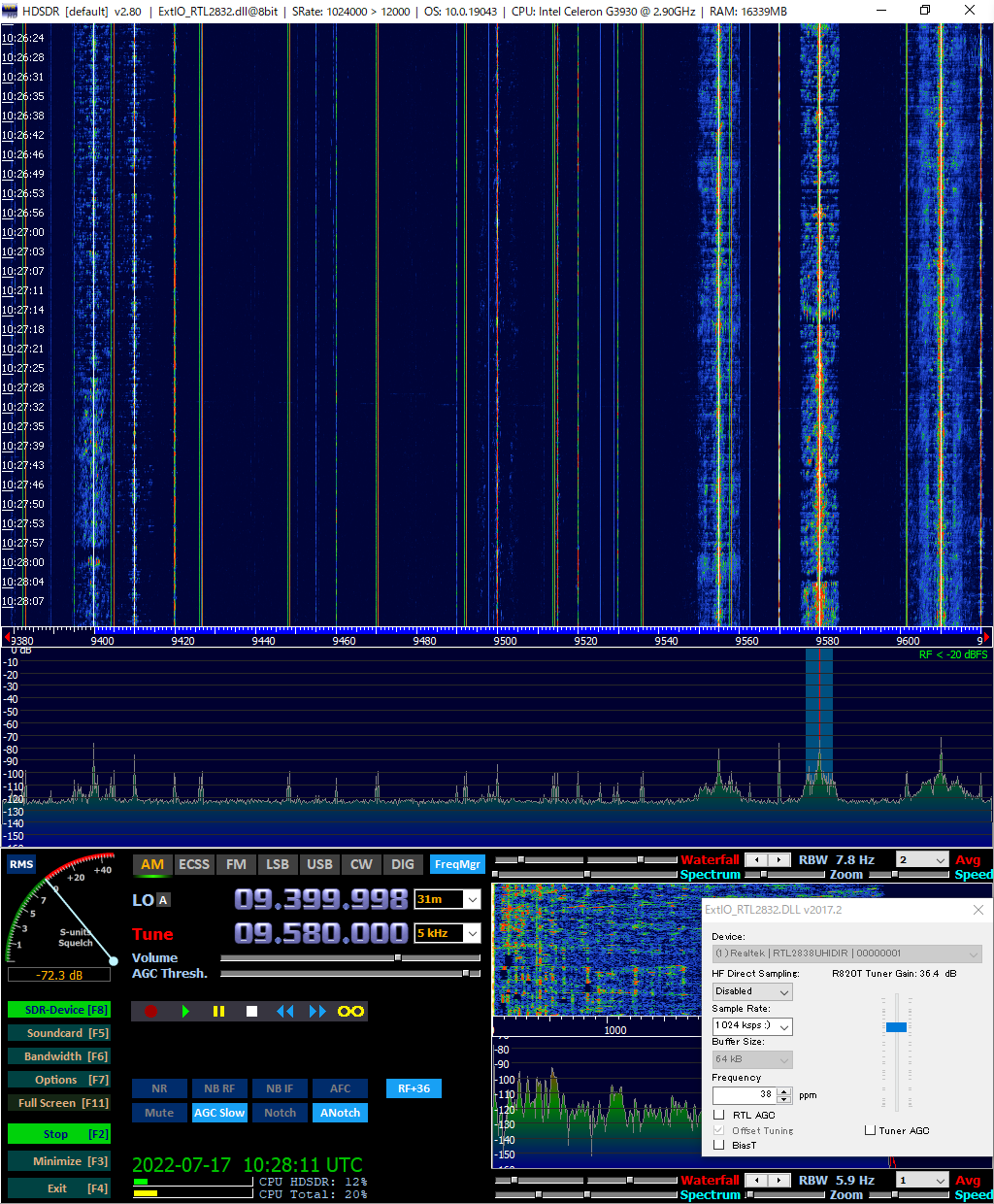Select AM demodulation mode
994x1204 pixels.
pos(152,864)
